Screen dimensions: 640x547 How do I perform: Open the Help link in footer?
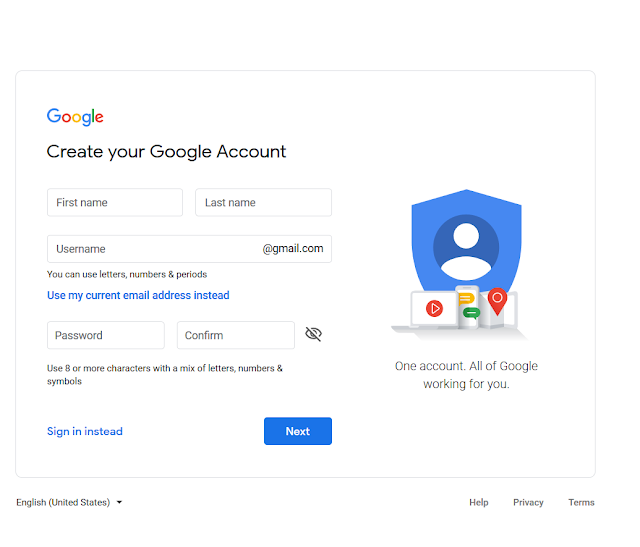[478, 502]
